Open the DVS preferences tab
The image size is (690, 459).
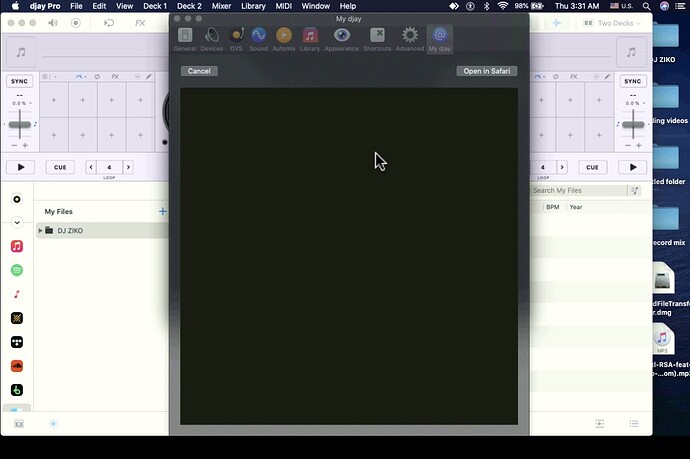click(x=236, y=40)
